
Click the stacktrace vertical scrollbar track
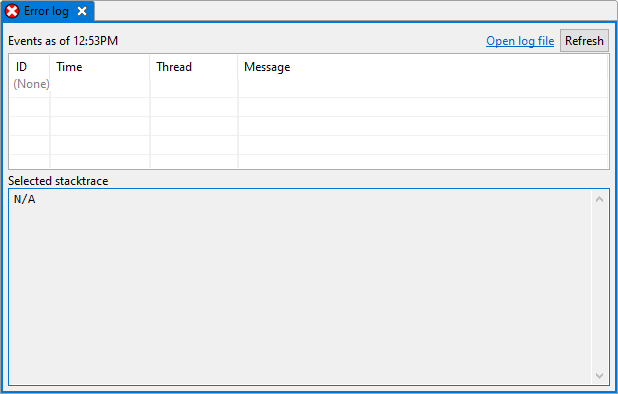point(599,288)
